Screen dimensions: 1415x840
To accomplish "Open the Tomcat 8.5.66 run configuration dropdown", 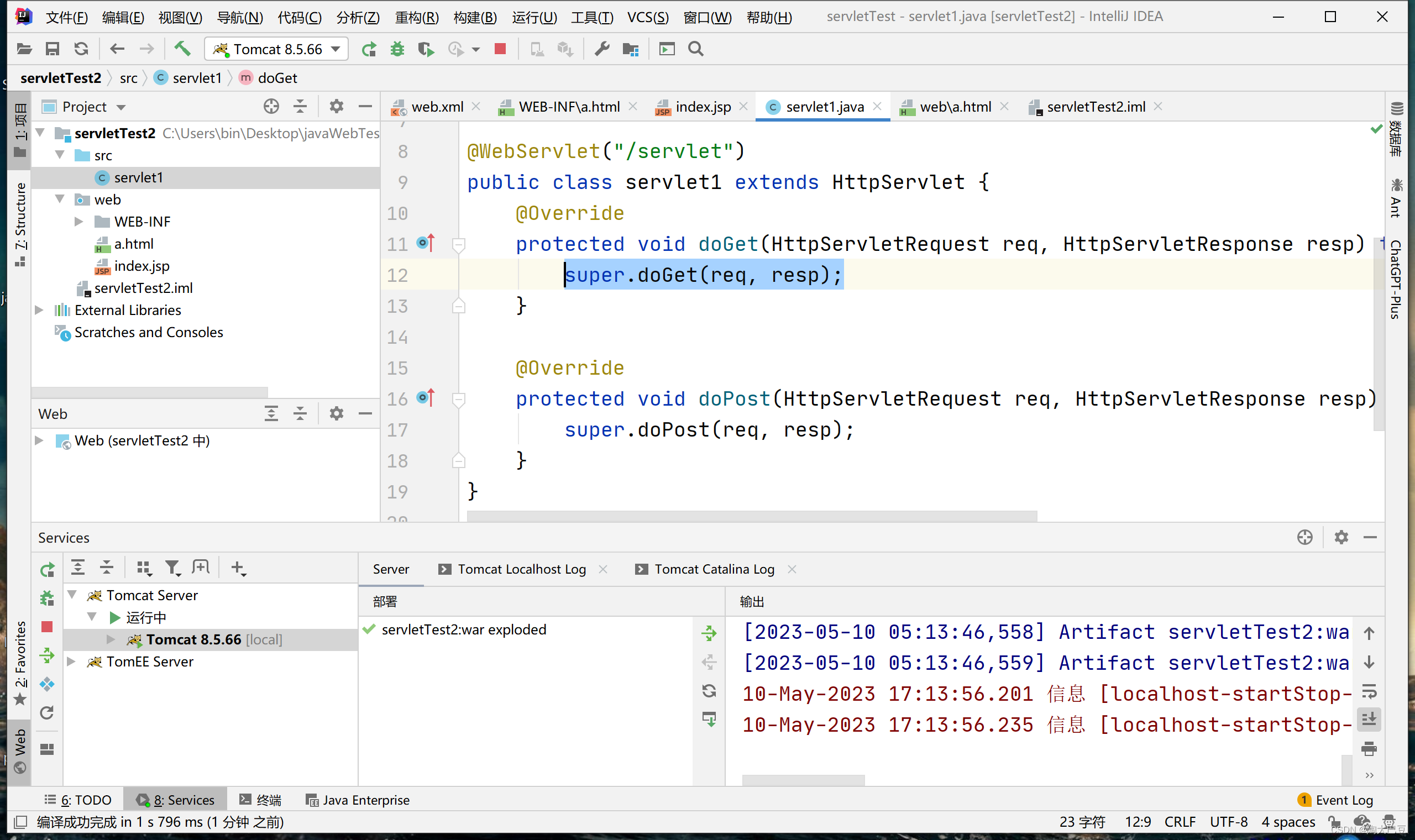I will point(276,49).
